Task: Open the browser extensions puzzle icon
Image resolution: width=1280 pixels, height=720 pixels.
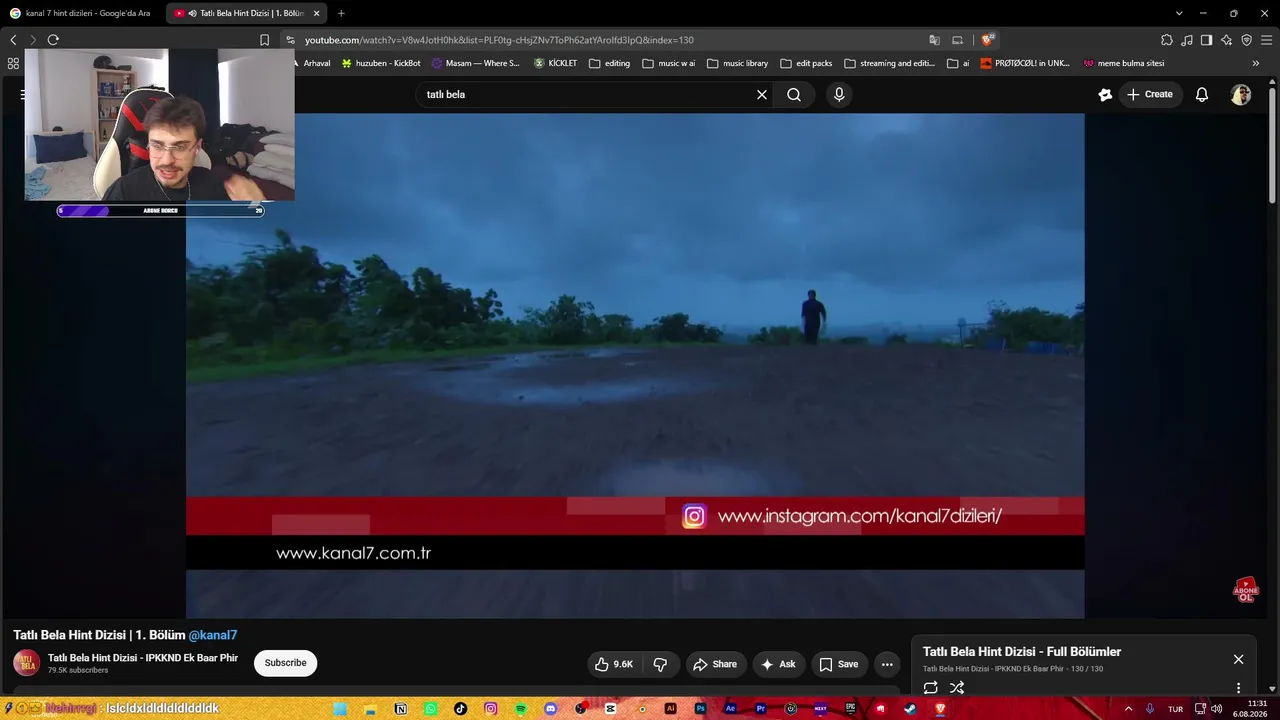Action: pyautogui.click(x=1167, y=40)
